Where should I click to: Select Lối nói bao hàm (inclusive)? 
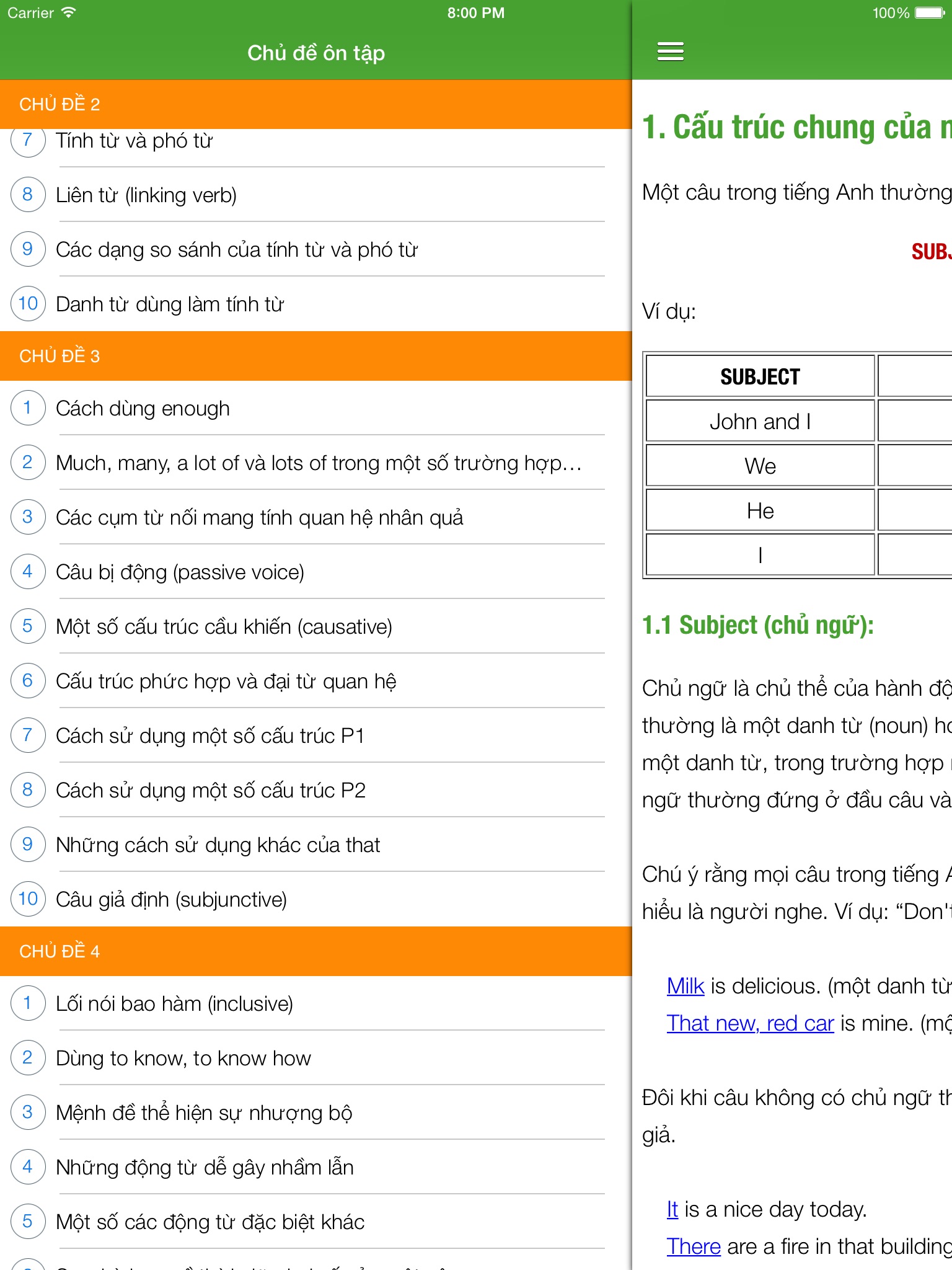pos(174,1004)
